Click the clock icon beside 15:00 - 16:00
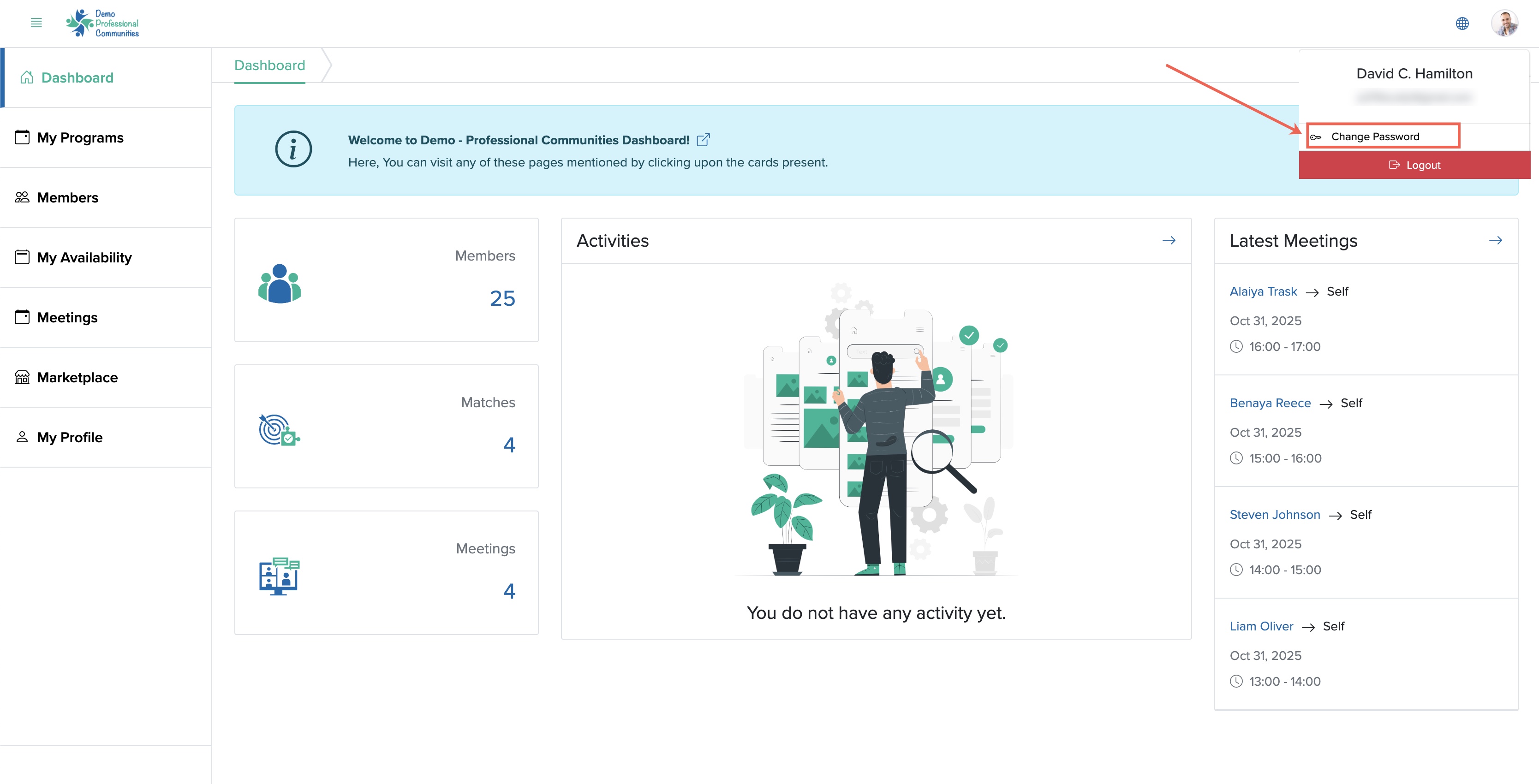 1236,458
